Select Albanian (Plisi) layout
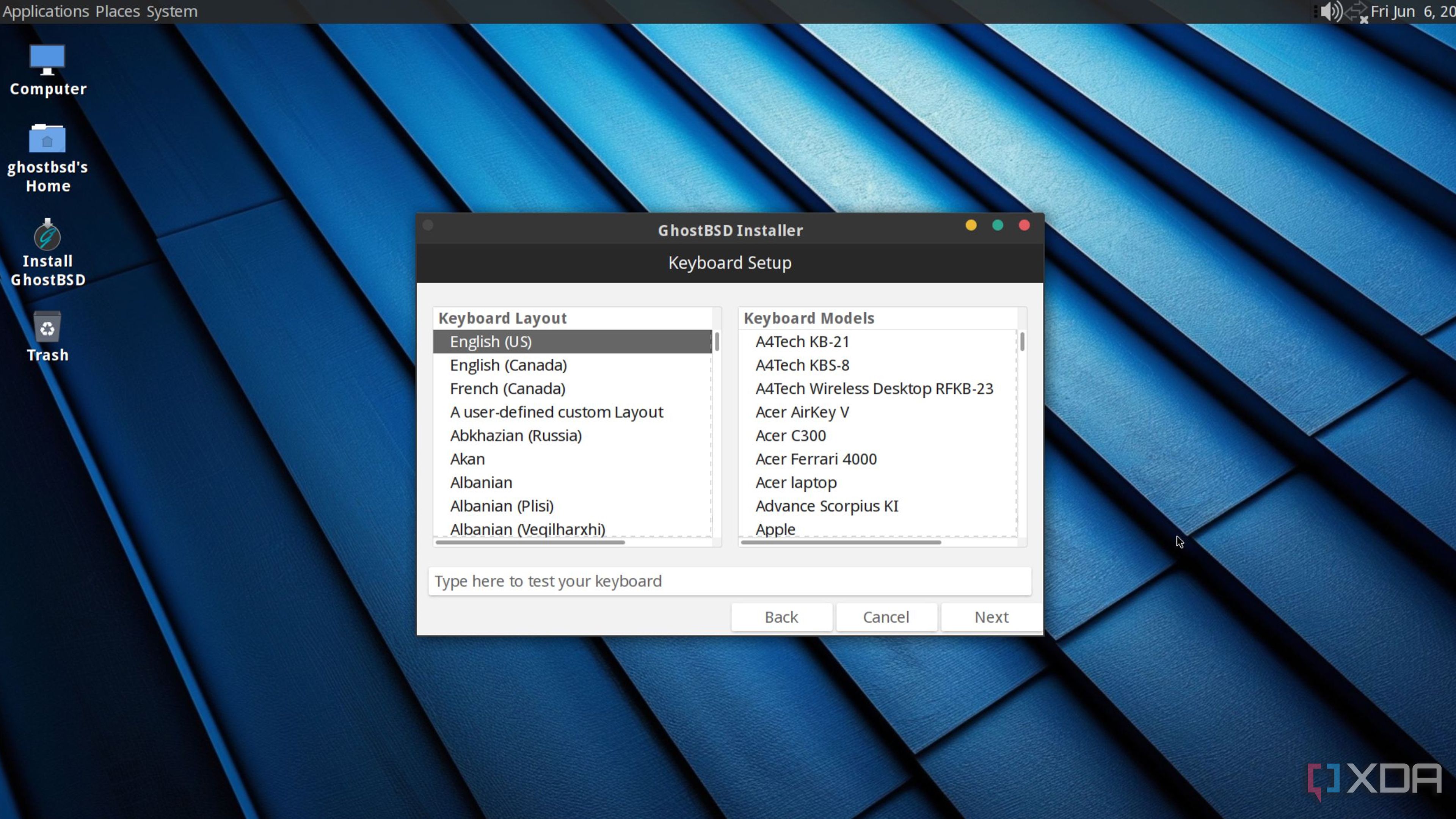The image size is (1456, 819). coord(572,506)
